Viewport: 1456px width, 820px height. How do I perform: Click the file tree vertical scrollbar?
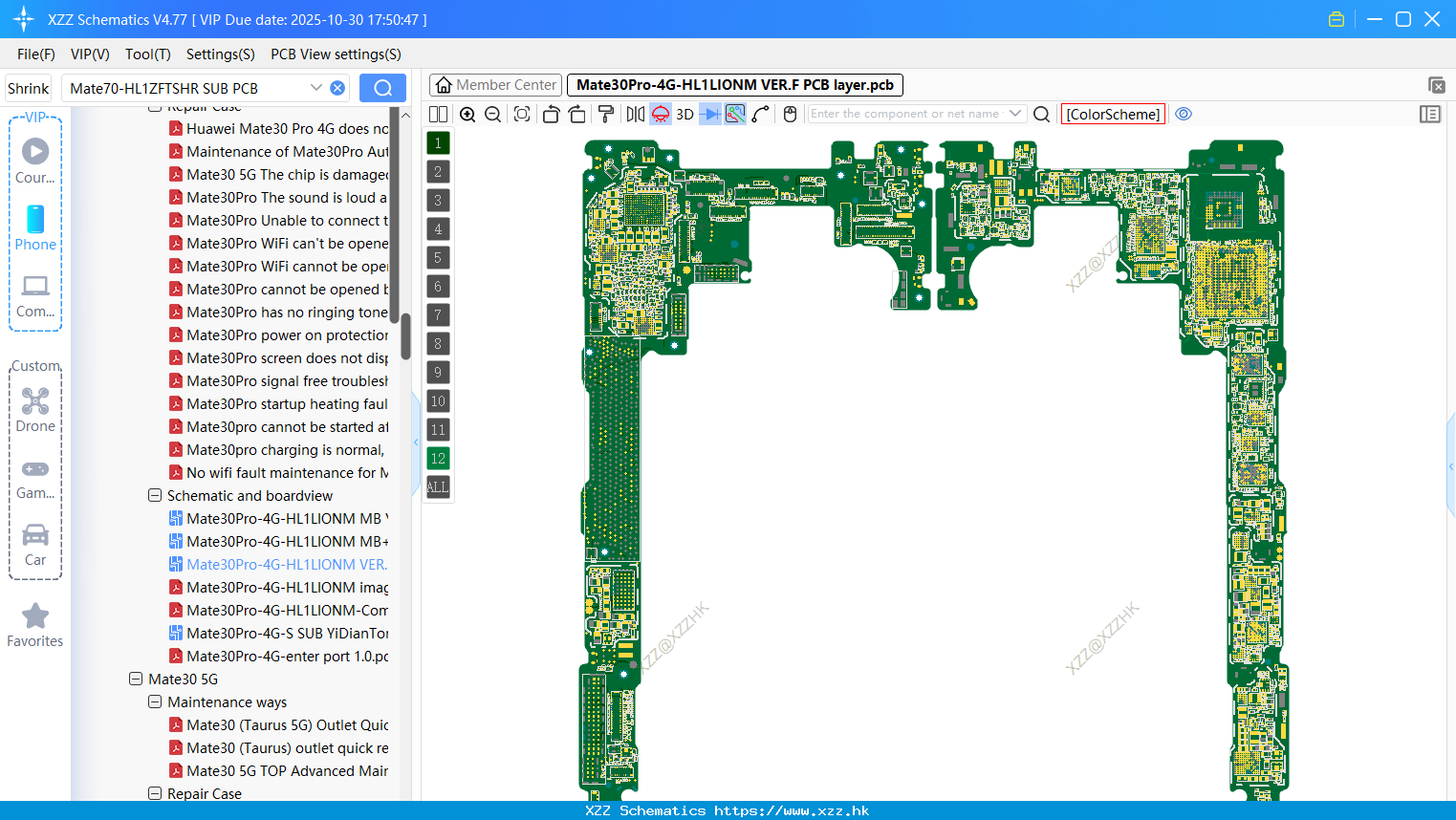coord(405,334)
